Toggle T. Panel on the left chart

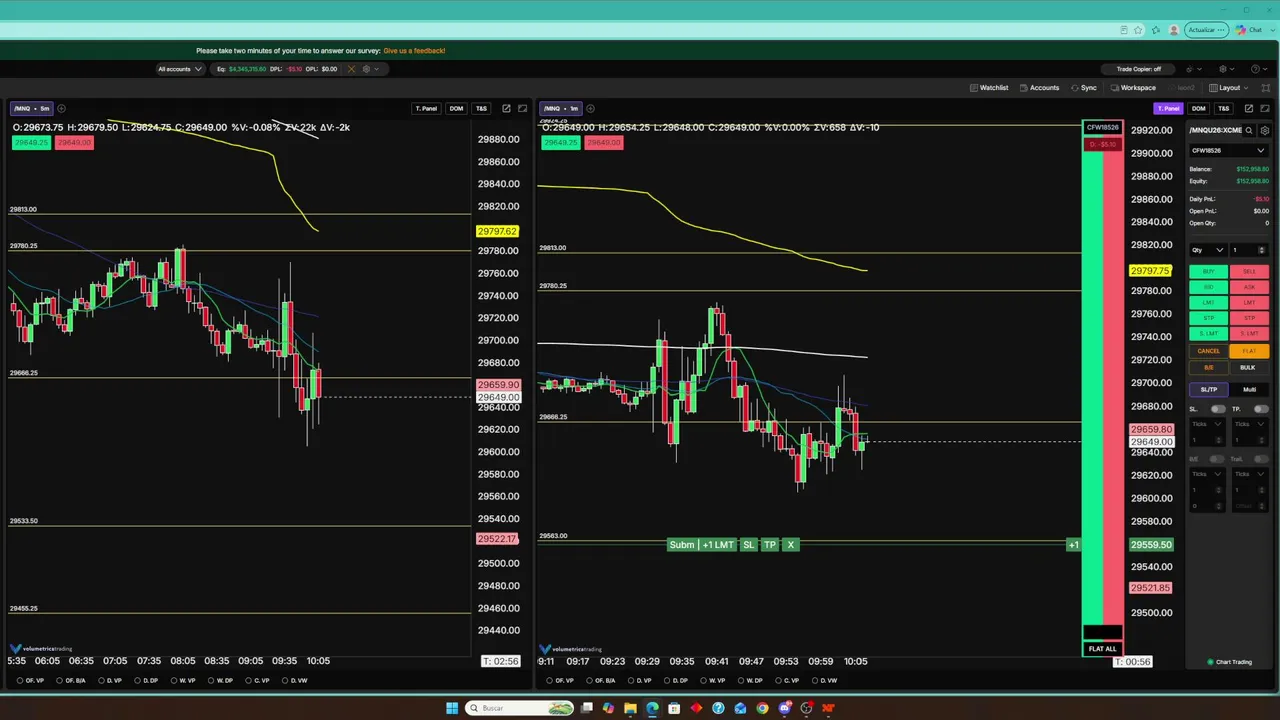tap(426, 108)
